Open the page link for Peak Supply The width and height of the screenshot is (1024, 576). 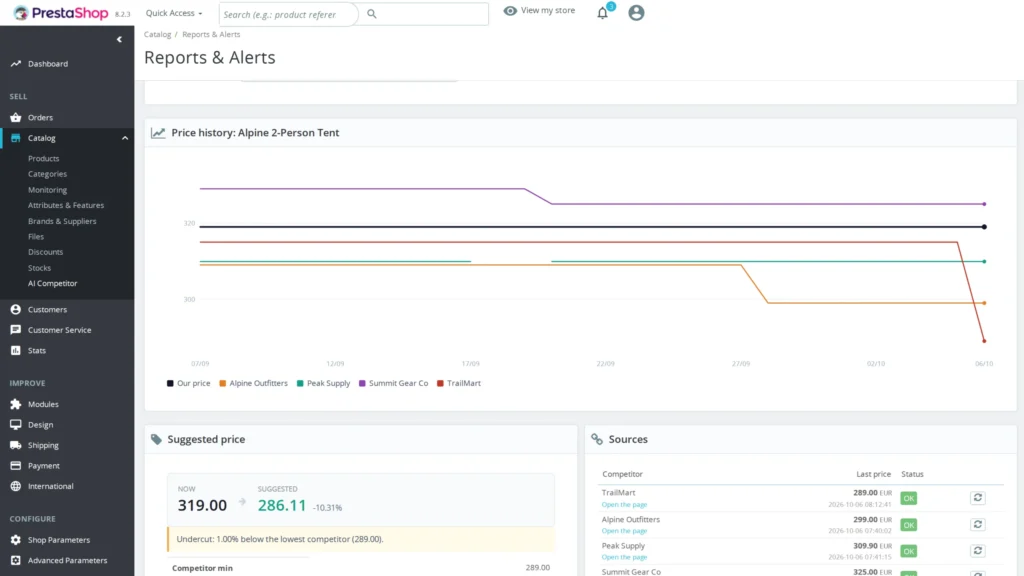click(x=624, y=557)
